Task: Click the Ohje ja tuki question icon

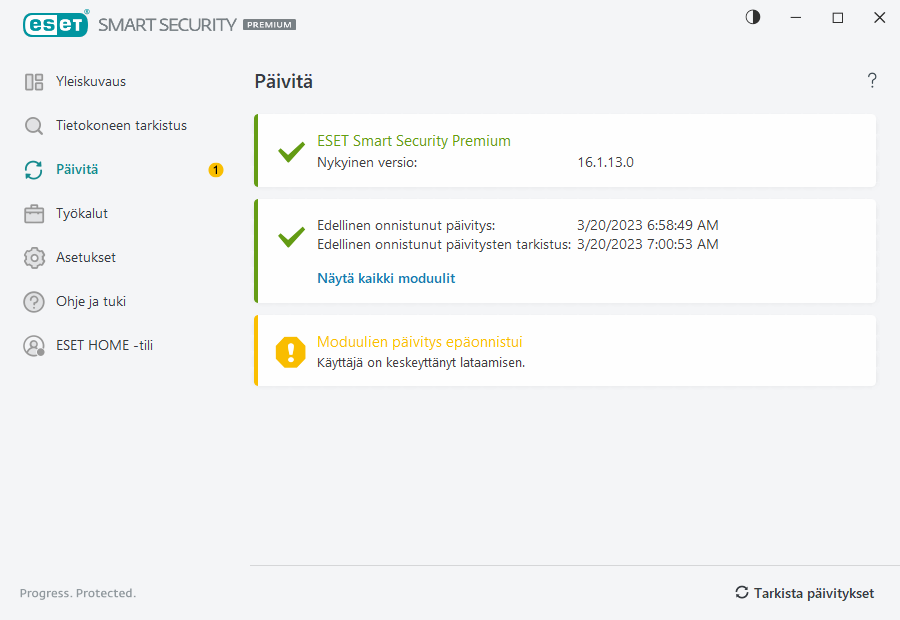Action: coord(34,302)
